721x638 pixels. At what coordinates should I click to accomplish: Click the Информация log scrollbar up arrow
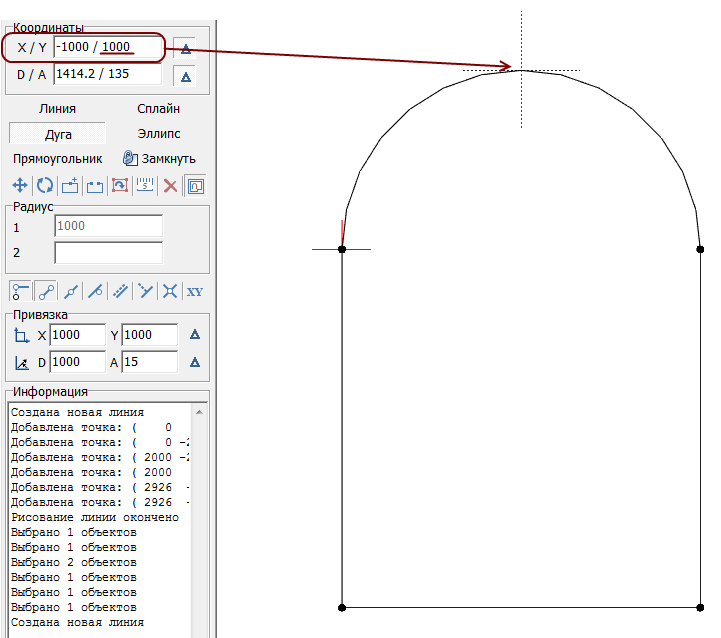click(199, 412)
